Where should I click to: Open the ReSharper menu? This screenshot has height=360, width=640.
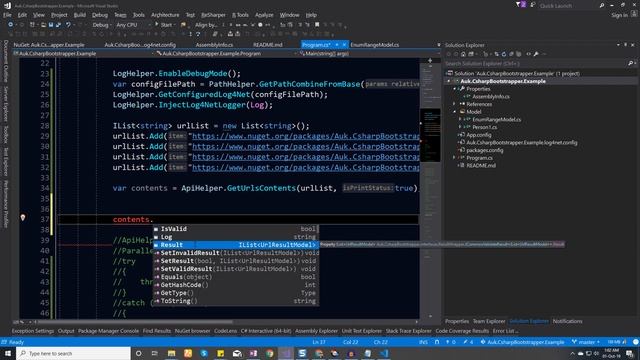213,15
